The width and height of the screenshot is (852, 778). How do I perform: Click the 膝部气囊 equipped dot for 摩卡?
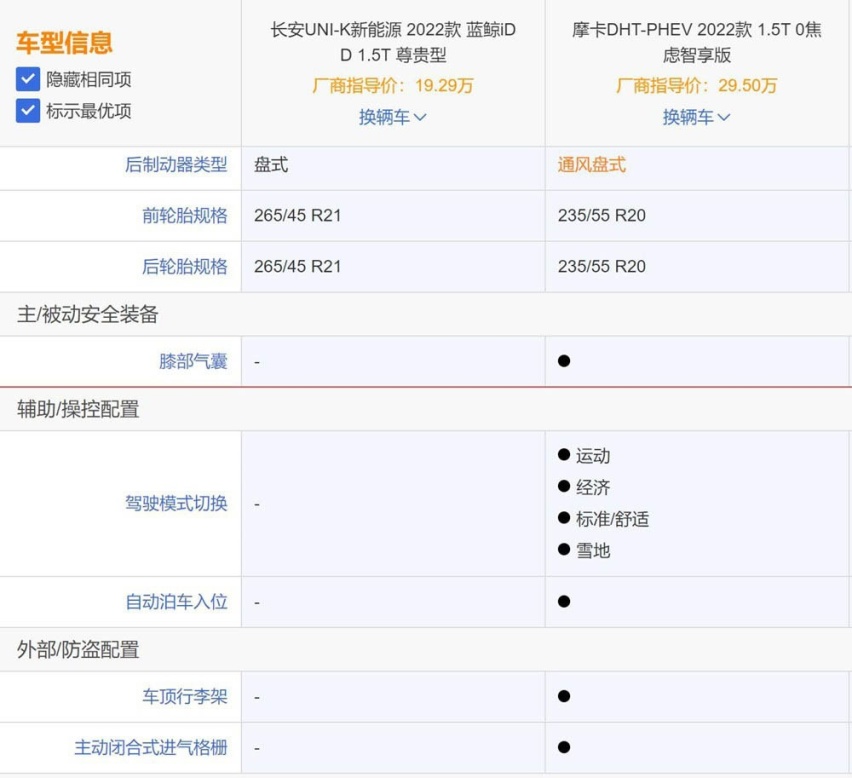click(564, 361)
